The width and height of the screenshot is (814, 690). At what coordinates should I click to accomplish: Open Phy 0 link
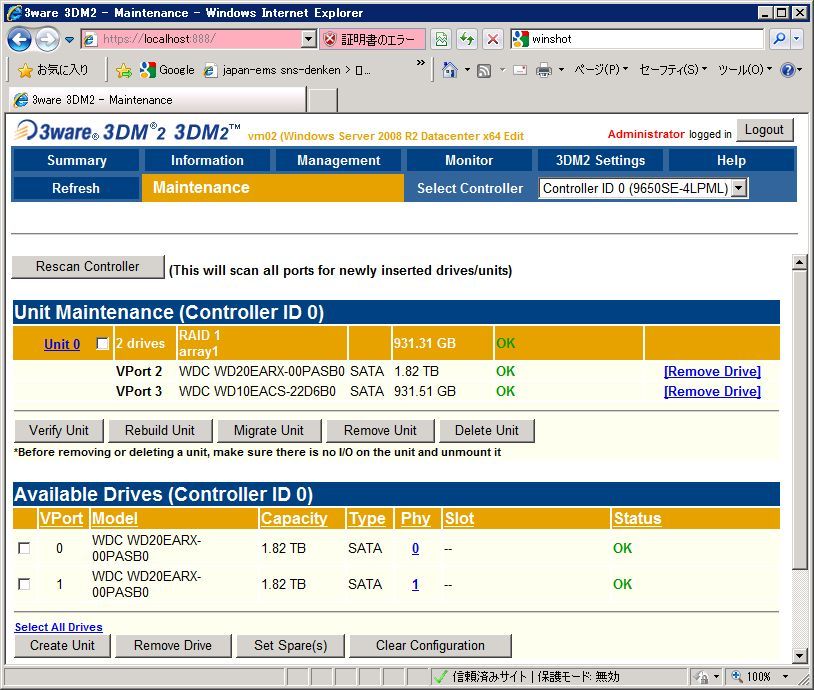click(415, 548)
